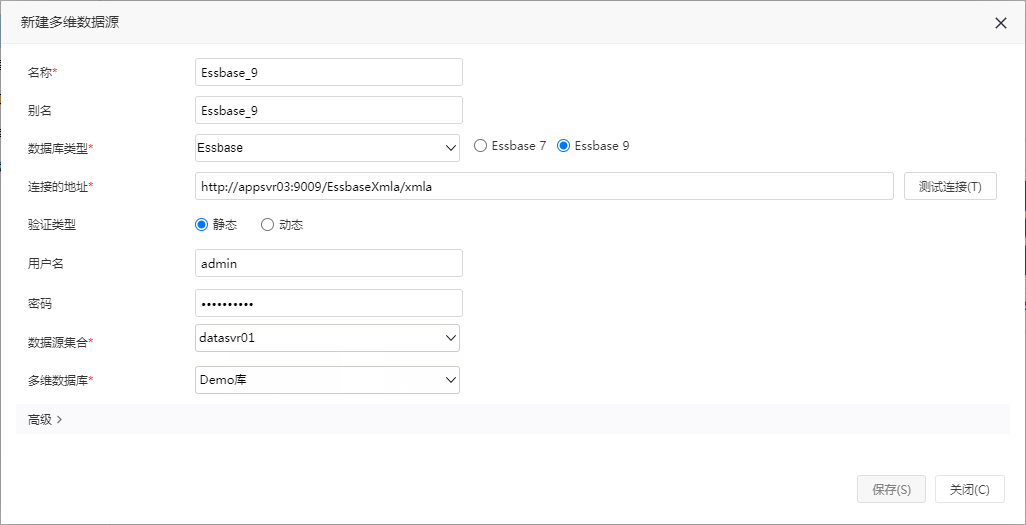Screen dimensions: 1026x525
Task: Choose 动态 verification type
Action: (x=267, y=225)
